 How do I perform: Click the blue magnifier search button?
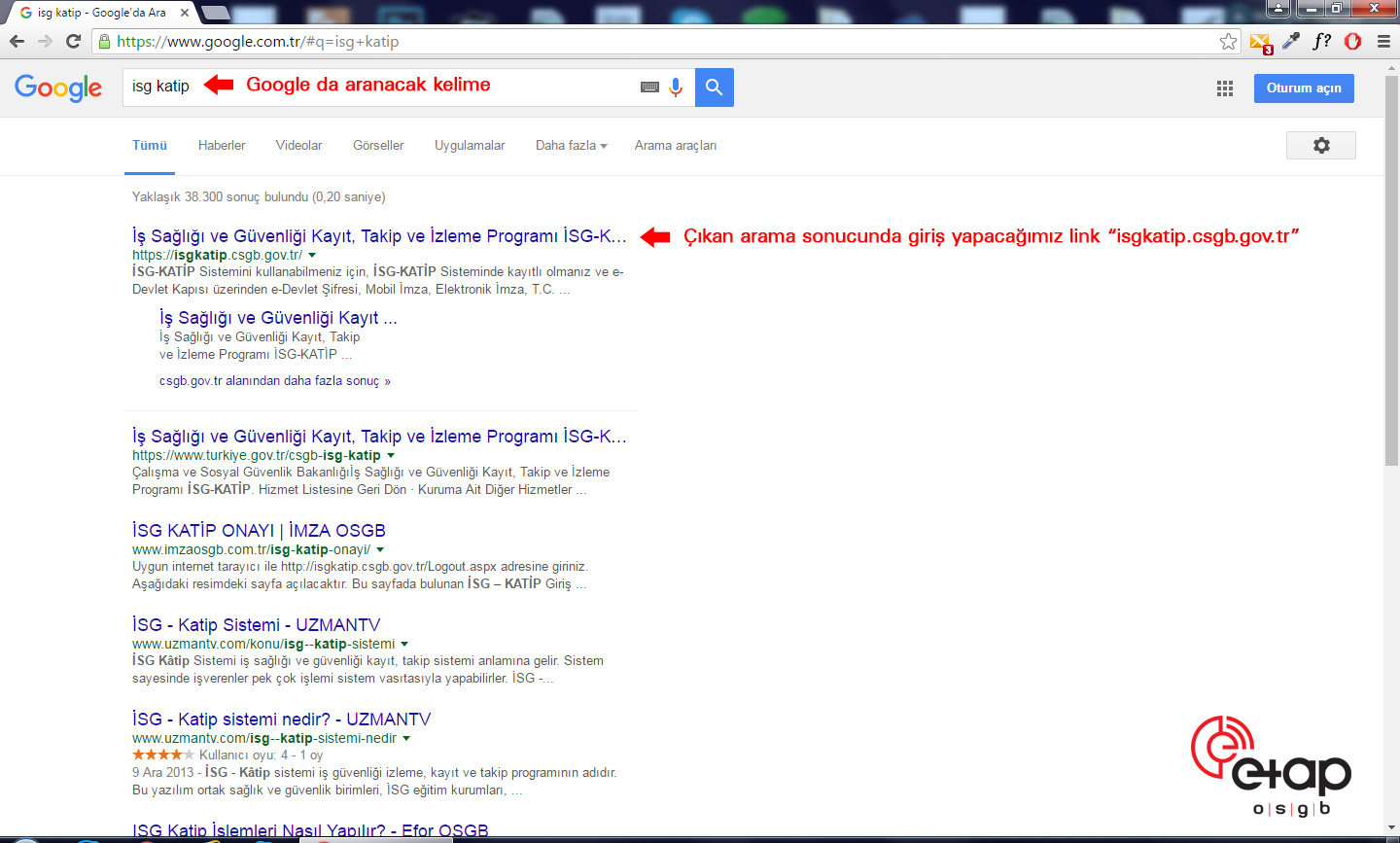715,88
